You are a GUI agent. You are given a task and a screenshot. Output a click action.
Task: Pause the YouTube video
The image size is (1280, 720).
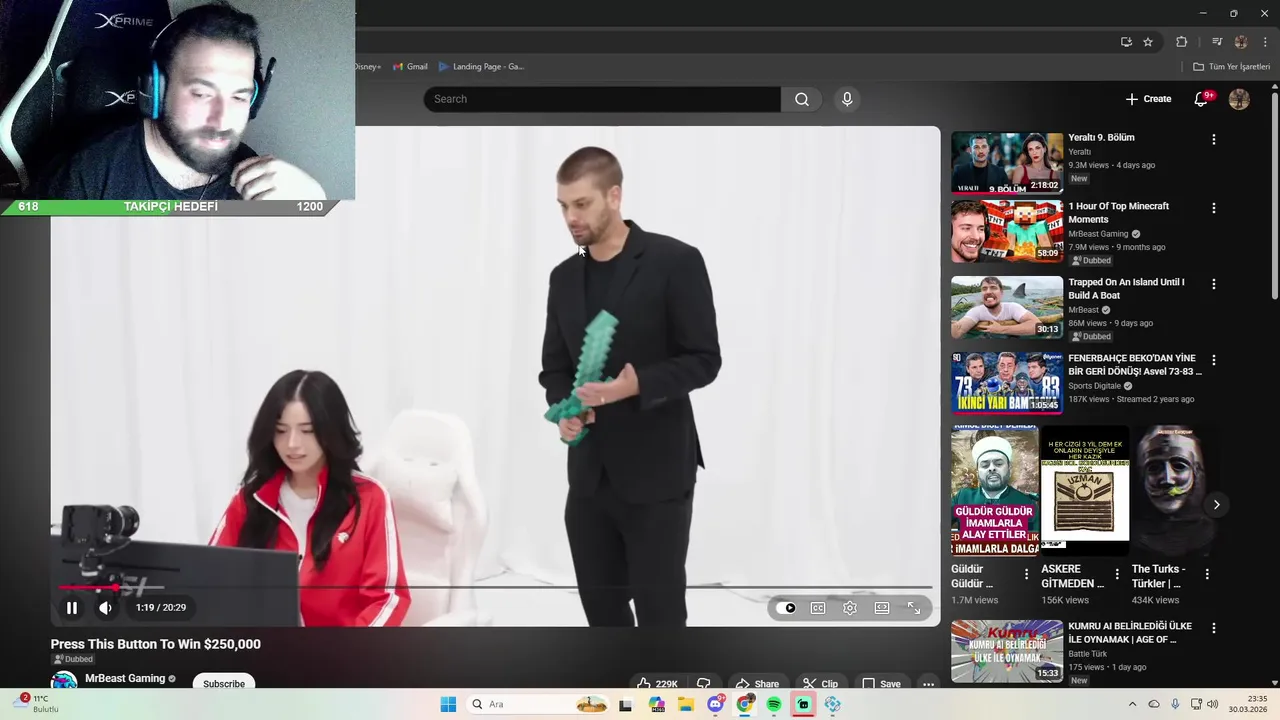coord(72,608)
